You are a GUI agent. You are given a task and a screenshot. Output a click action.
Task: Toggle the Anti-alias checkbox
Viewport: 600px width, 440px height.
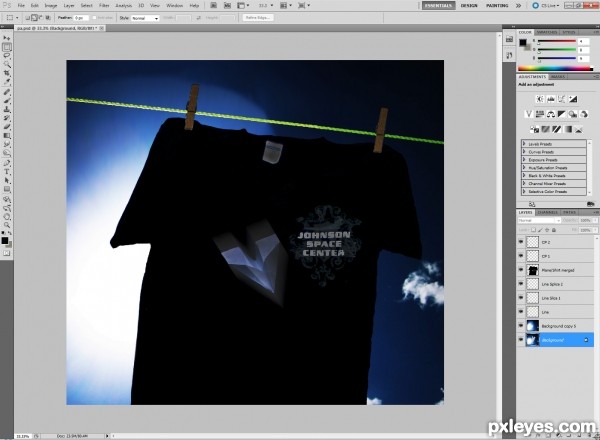pos(94,18)
